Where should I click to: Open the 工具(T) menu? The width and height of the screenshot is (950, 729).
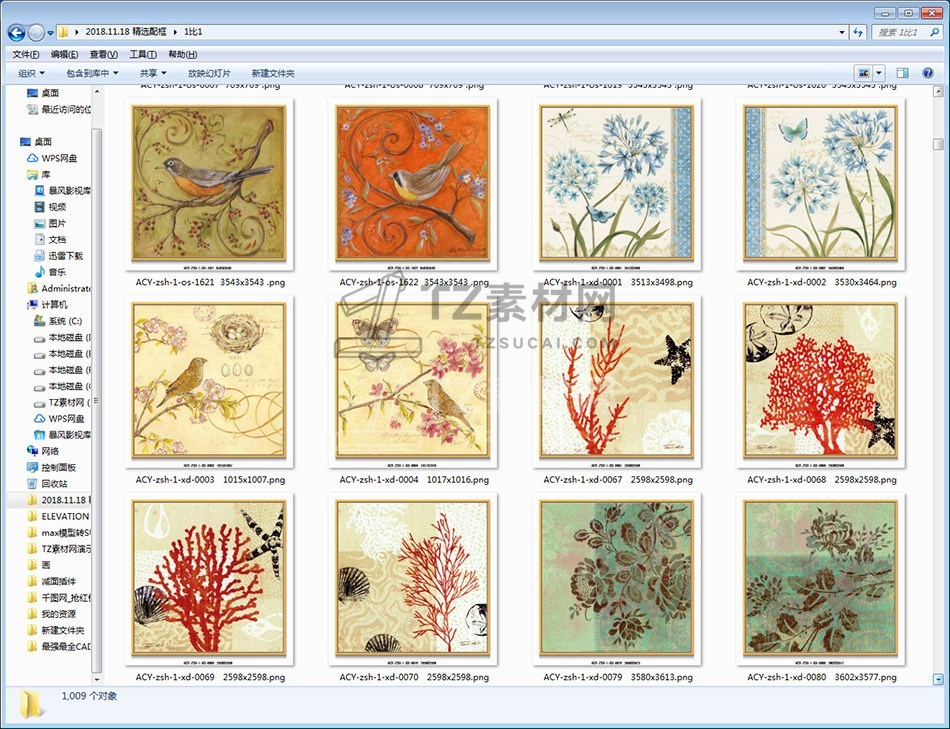[x=142, y=54]
